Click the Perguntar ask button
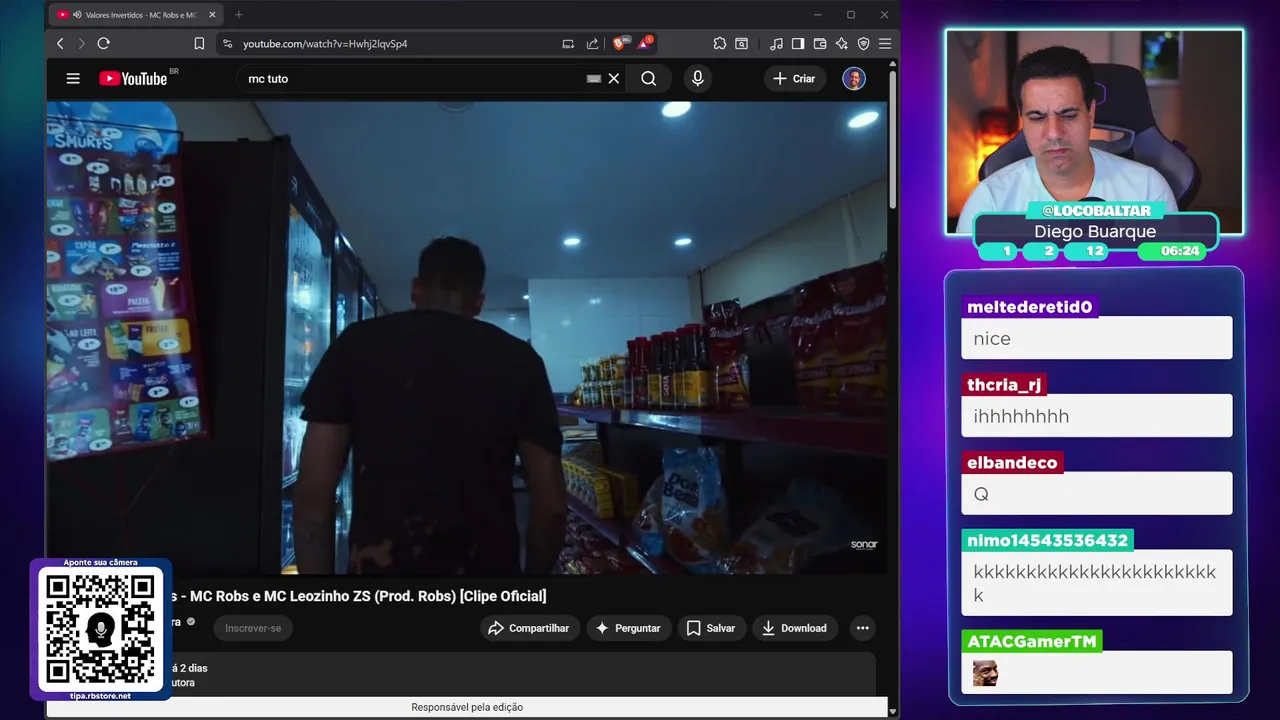Viewport: 1280px width, 720px height. click(x=628, y=628)
